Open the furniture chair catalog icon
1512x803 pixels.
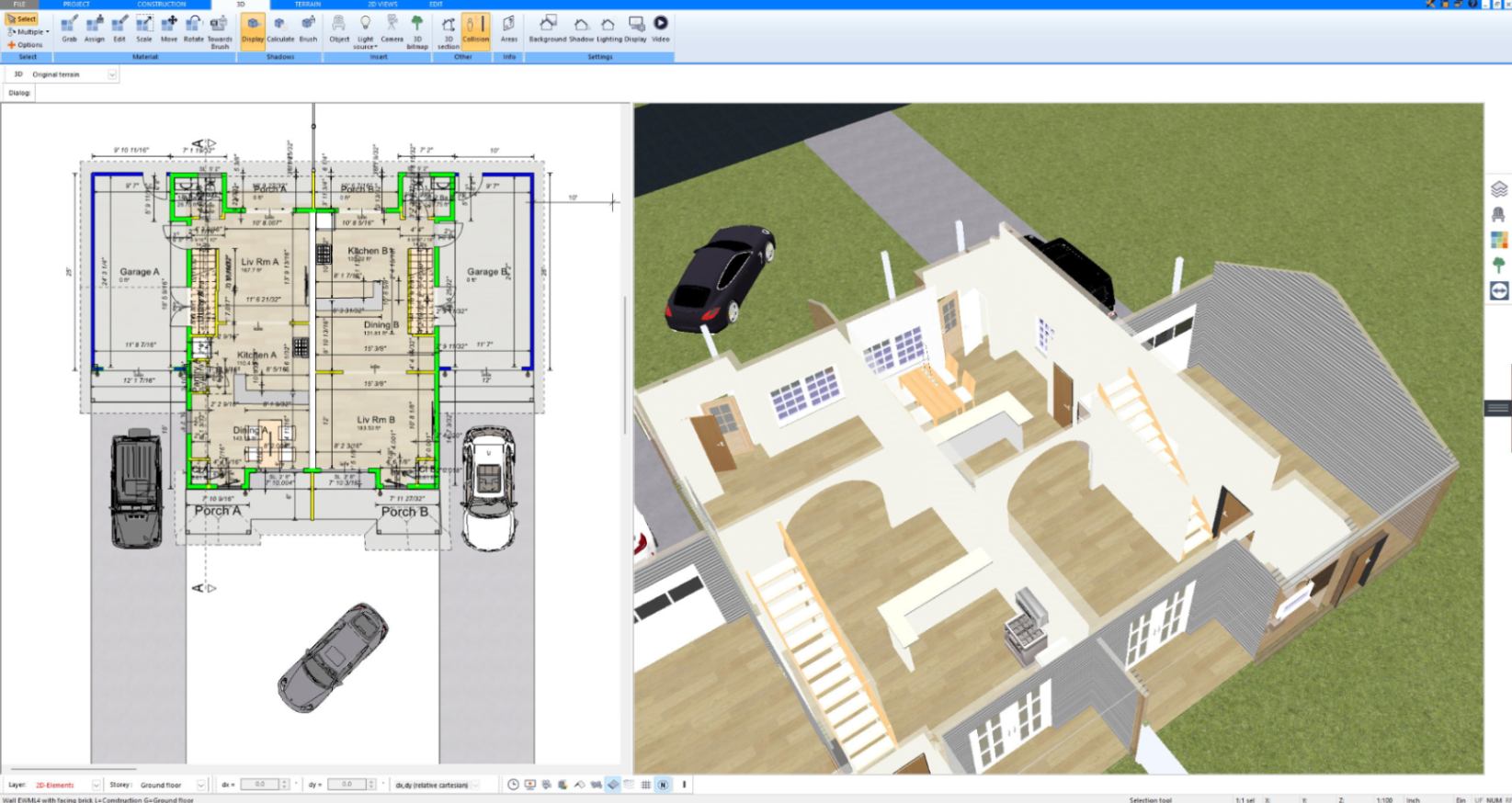1499,214
